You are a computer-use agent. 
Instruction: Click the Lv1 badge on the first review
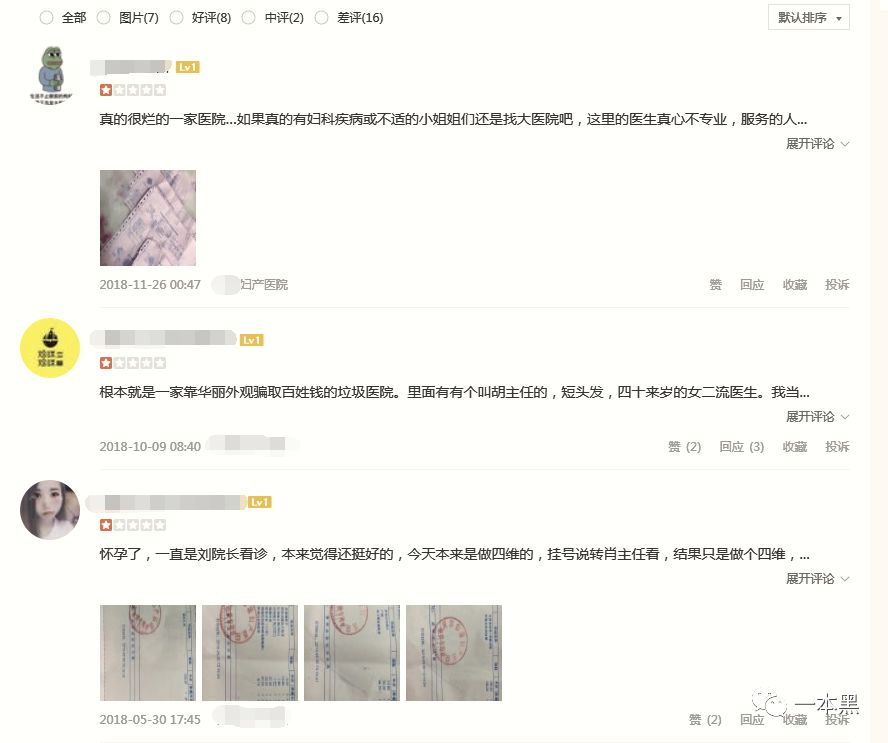tap(187, 67)
